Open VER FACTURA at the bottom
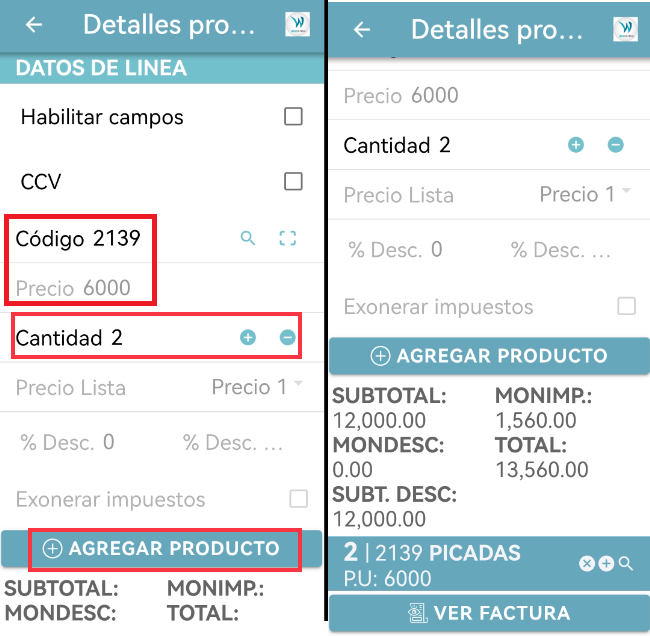The image size is (650, 636). point(489,613)
